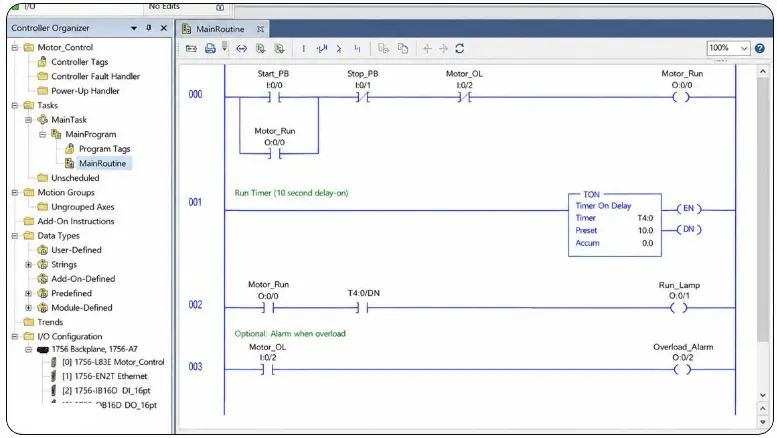Select rung number 003
777x438 pixels.
pos(195,366)
